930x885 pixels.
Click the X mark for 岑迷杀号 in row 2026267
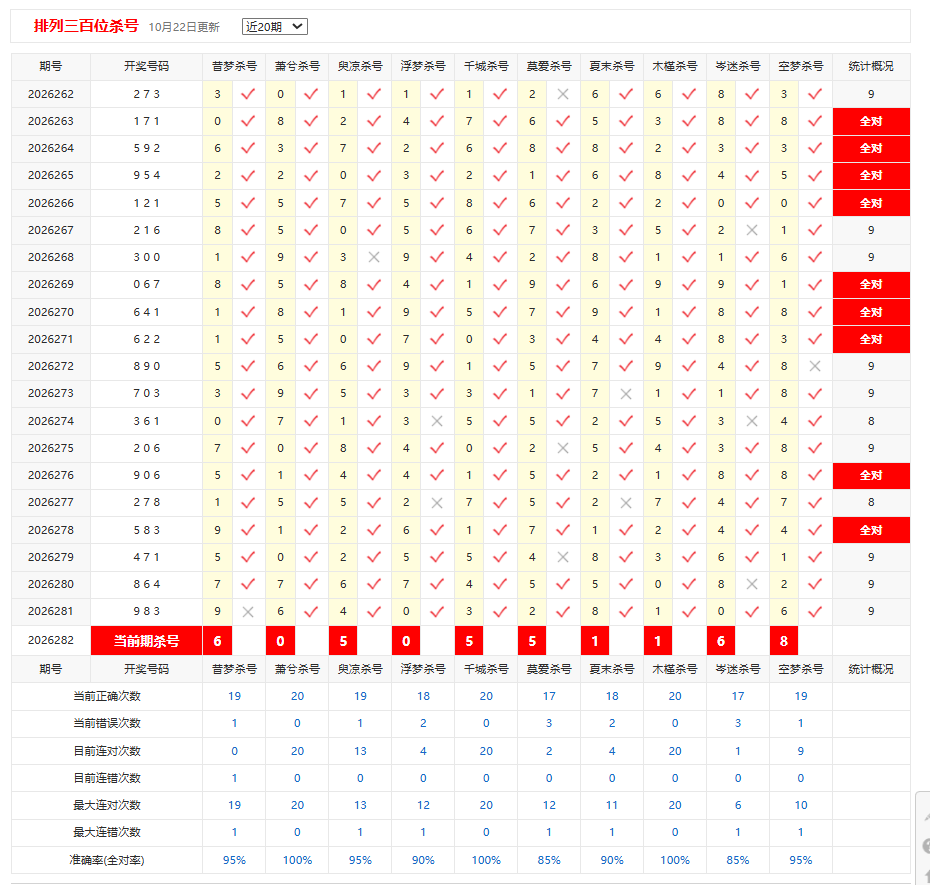click(751, 230)
